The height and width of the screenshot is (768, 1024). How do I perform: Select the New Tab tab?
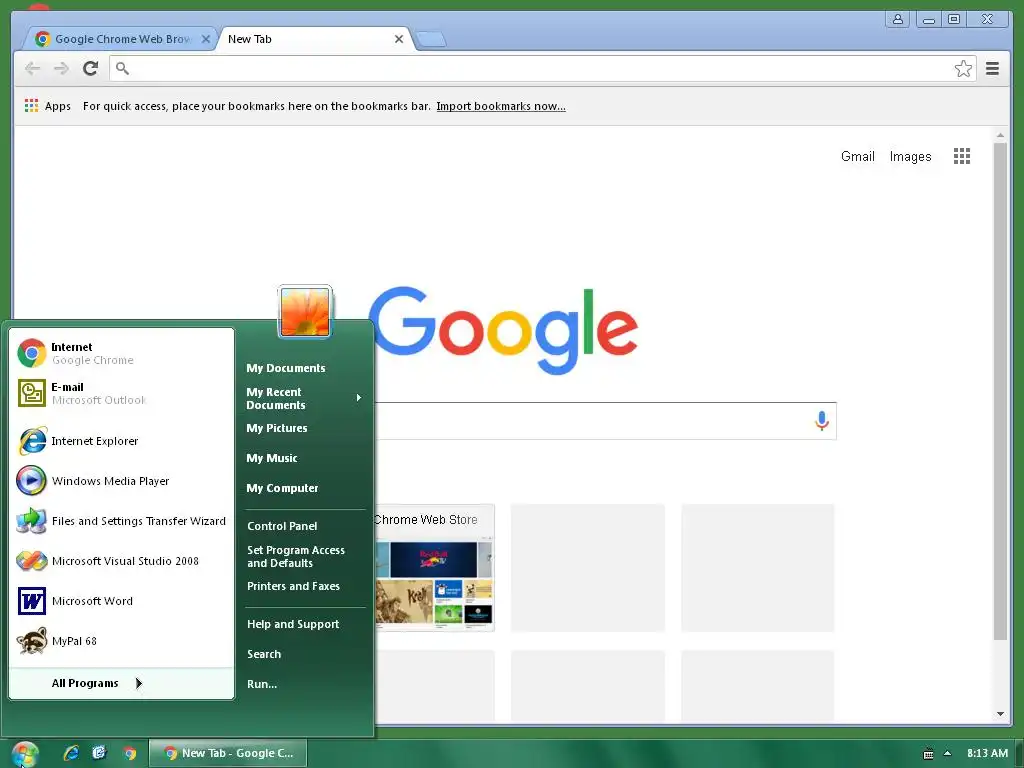pos(313,39)
